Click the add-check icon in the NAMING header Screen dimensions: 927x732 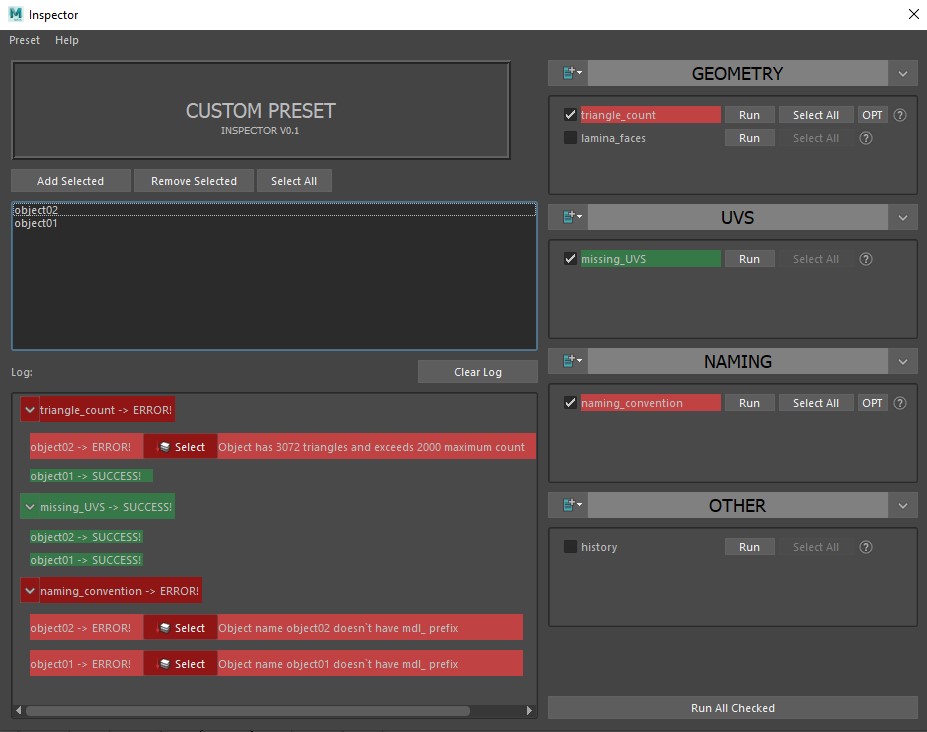(x=568, y=360)
